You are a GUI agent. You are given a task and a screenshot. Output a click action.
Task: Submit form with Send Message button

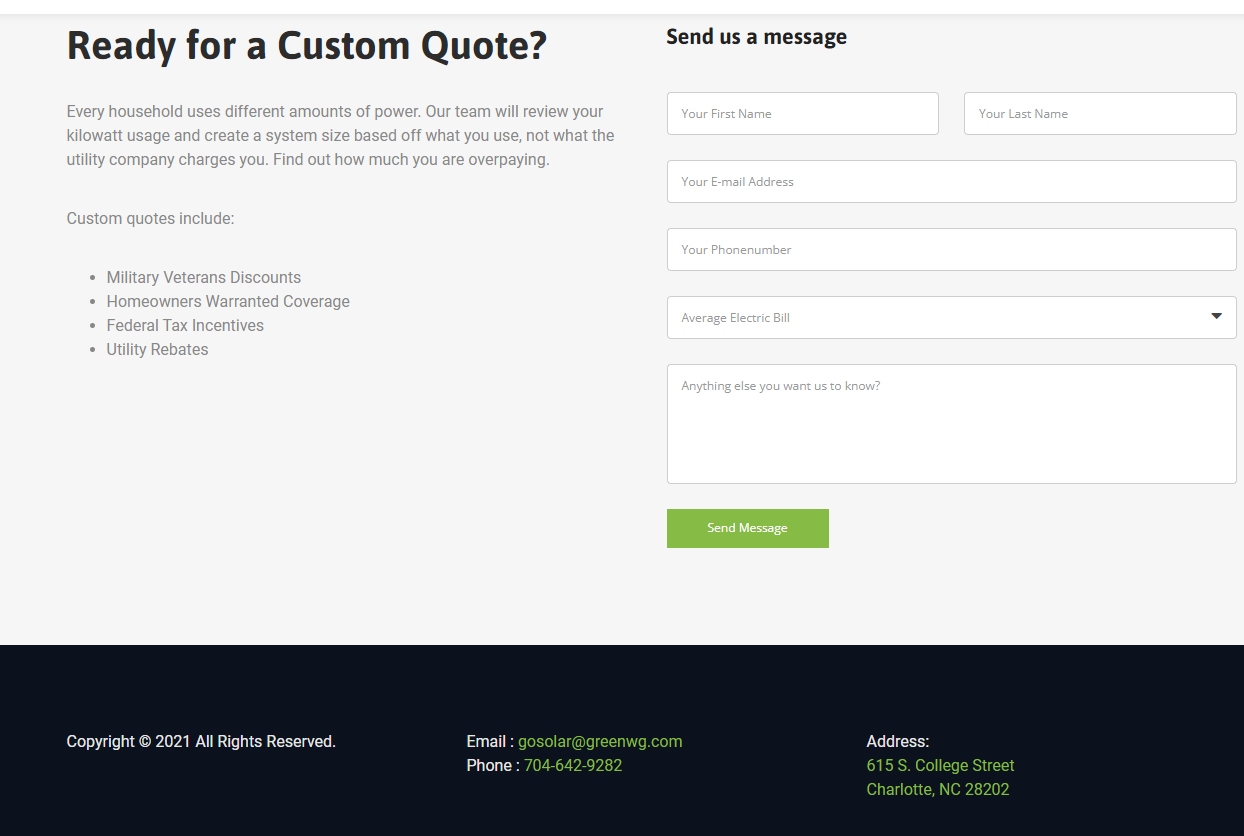tap(748, 528)
